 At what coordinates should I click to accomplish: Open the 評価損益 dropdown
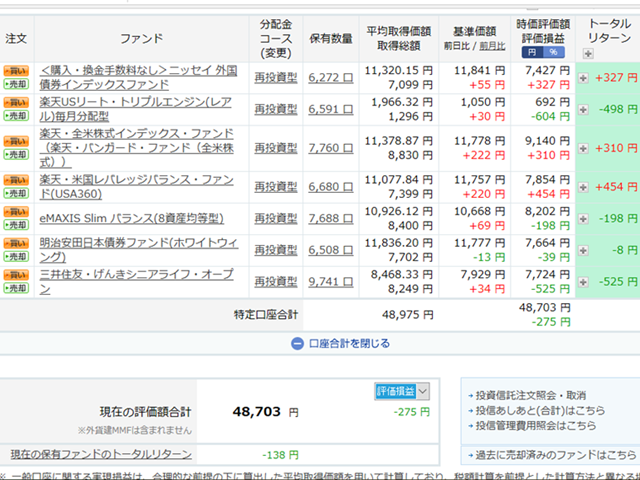(x=403, y=391)
